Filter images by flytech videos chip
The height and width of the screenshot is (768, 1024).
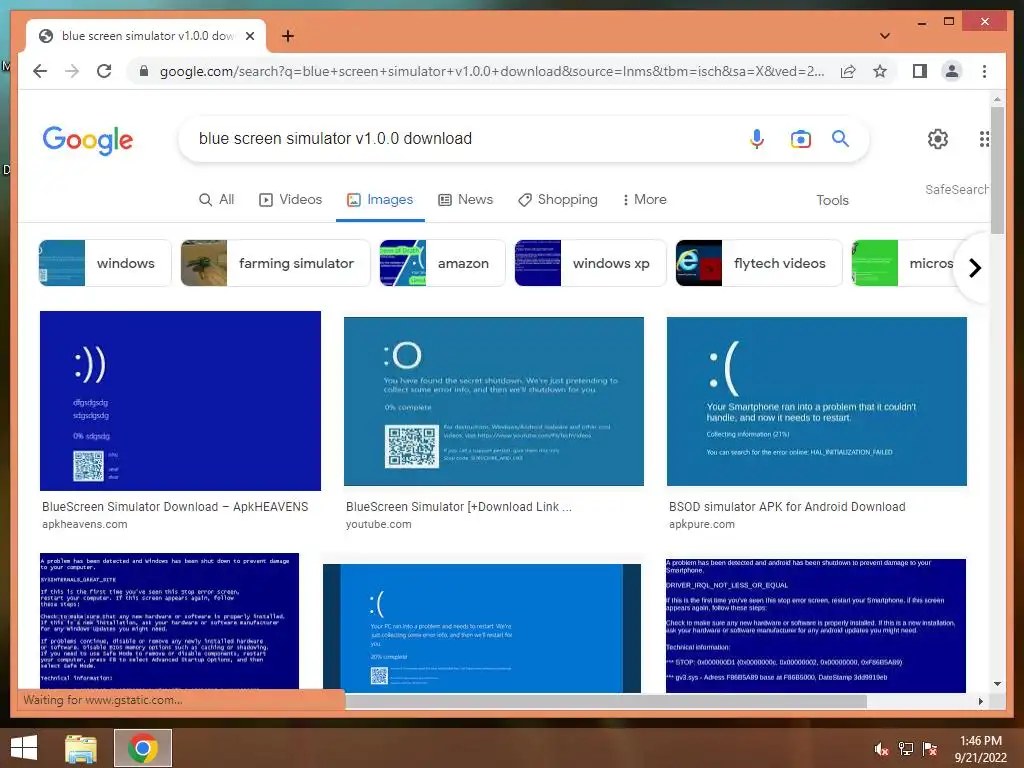759,263
